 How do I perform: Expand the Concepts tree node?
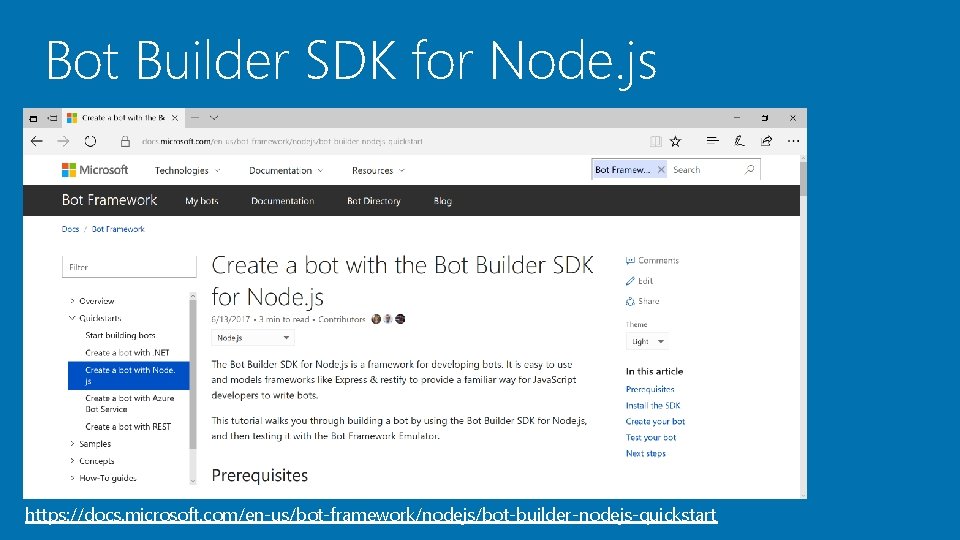click(x=72, y=460)
